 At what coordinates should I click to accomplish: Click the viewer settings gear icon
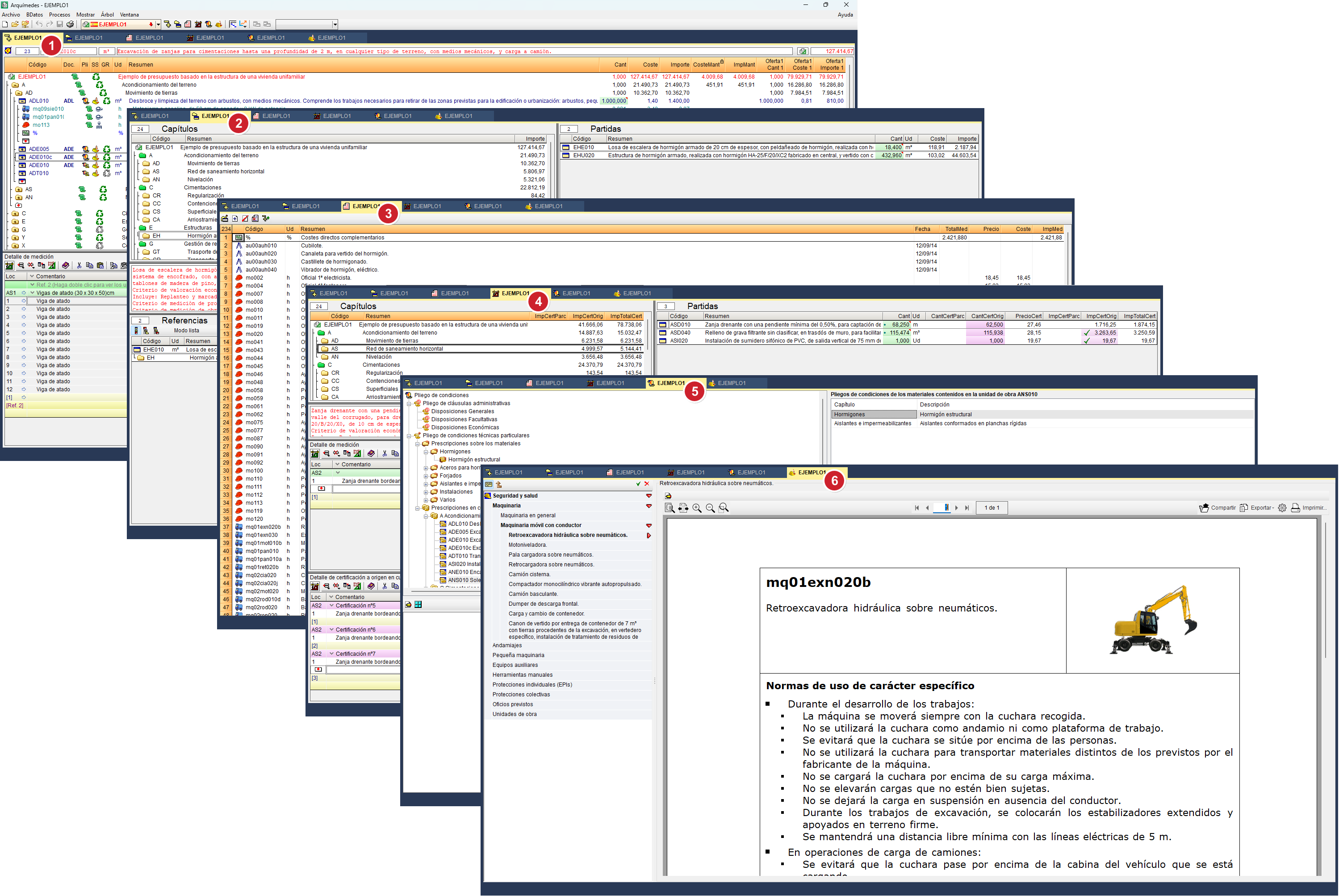[x=1282, y=508]
